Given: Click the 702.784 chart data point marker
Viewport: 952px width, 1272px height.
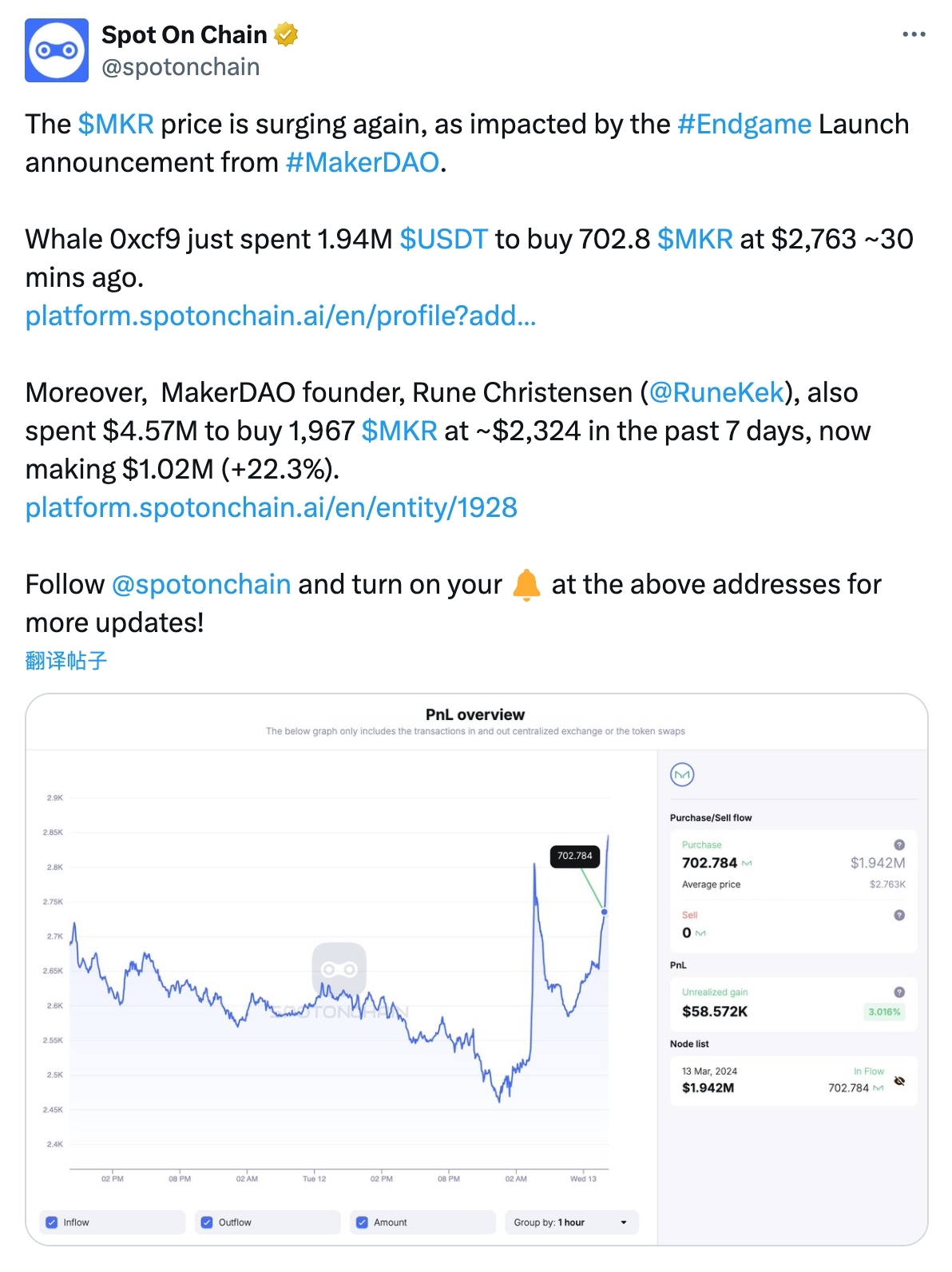Looking at the screenshot, I should 605,912.
